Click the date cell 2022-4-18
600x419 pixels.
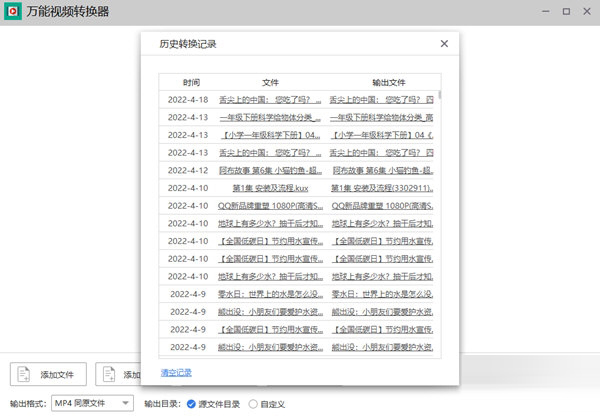188,100
